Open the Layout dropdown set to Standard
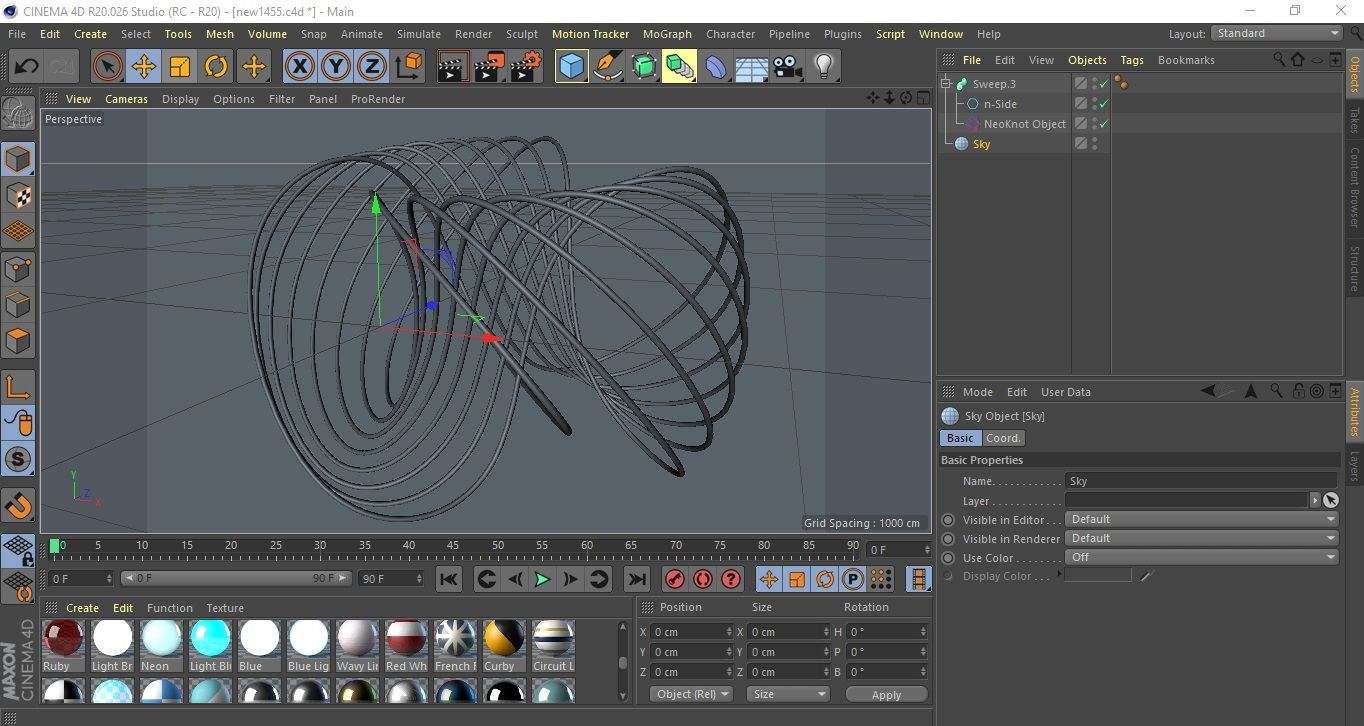Image resolution: width=1364 pixels, height=726 pixels. pos(1277,33)
